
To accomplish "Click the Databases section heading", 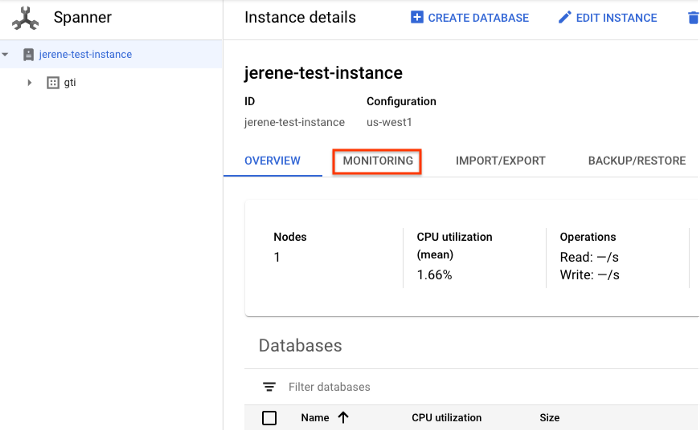I will (x=300, y=346).
